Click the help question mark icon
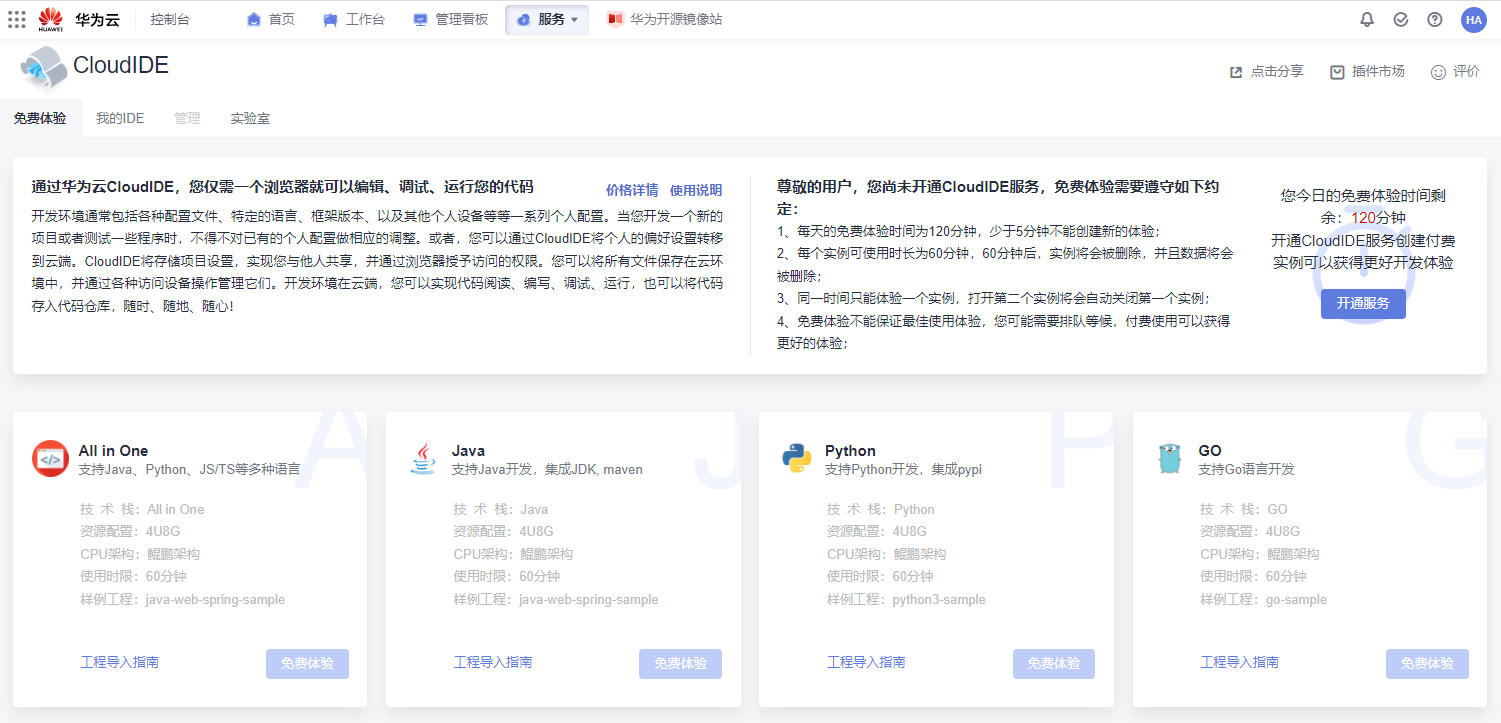 pyautogui.click(x=1434, y=18)
